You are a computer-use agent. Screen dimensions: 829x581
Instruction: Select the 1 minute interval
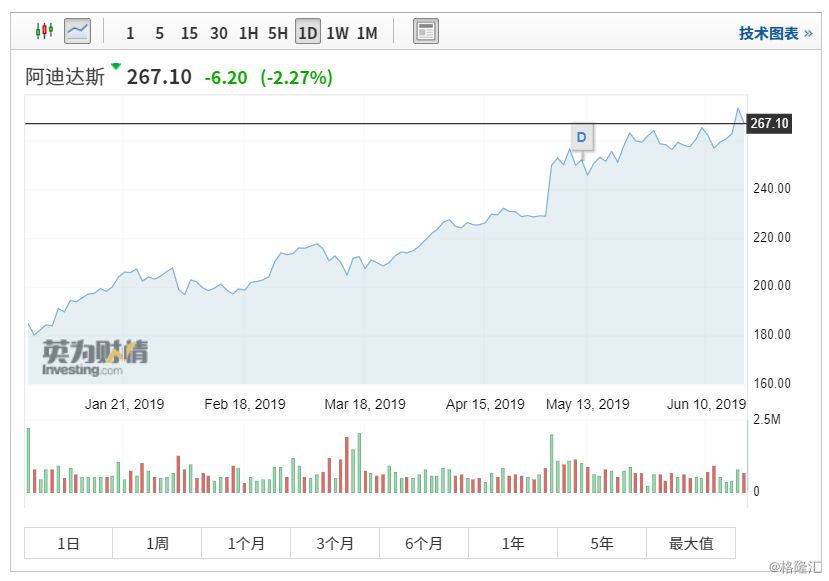(130, 33)
